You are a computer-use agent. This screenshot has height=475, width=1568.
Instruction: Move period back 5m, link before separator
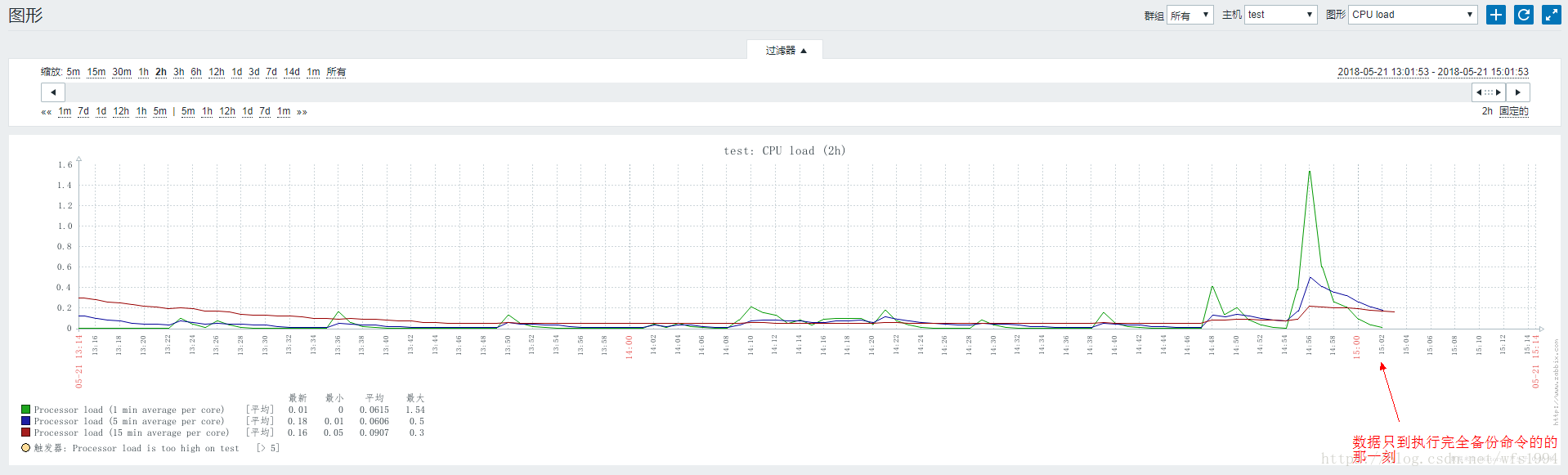(x=160, y=111)
